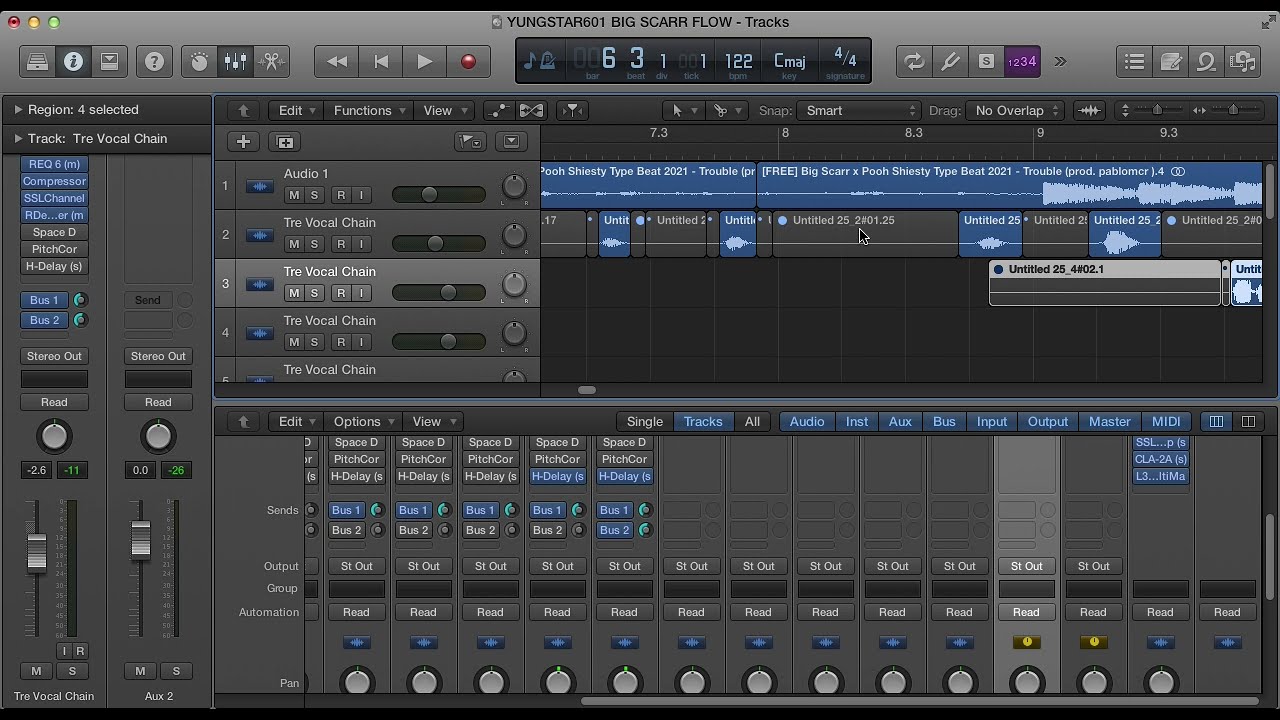The height and width of the screenshot is (720, 1280).
Task: Toggle the Inspector info button
Action: (x=73, y=62)
